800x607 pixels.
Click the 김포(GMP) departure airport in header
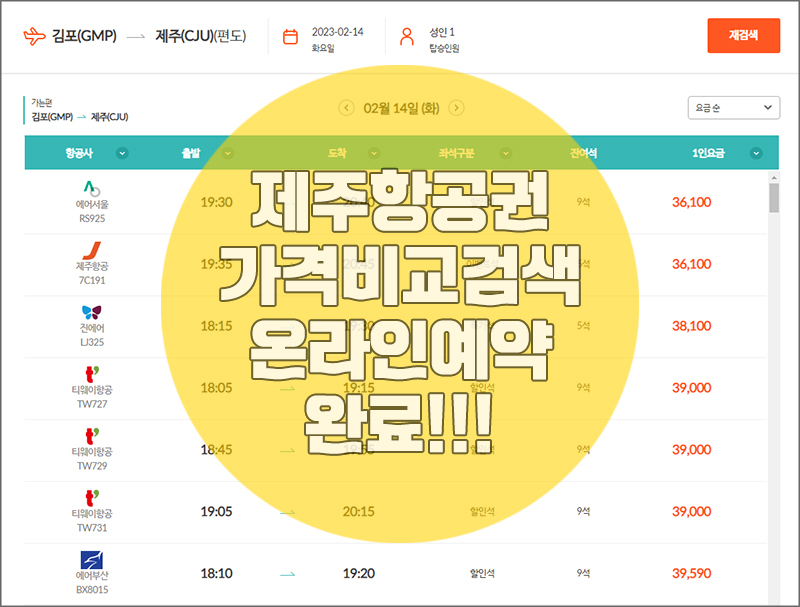pos(84,36)
